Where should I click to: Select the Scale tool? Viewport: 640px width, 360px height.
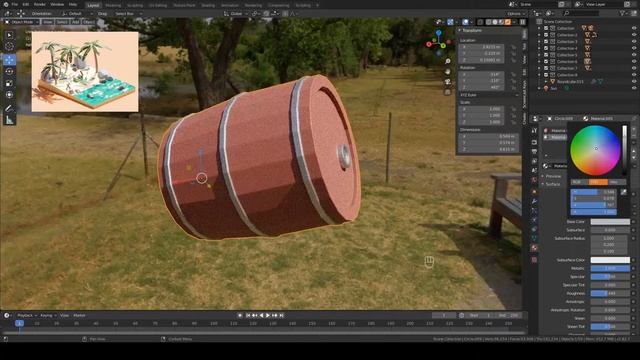9,83
